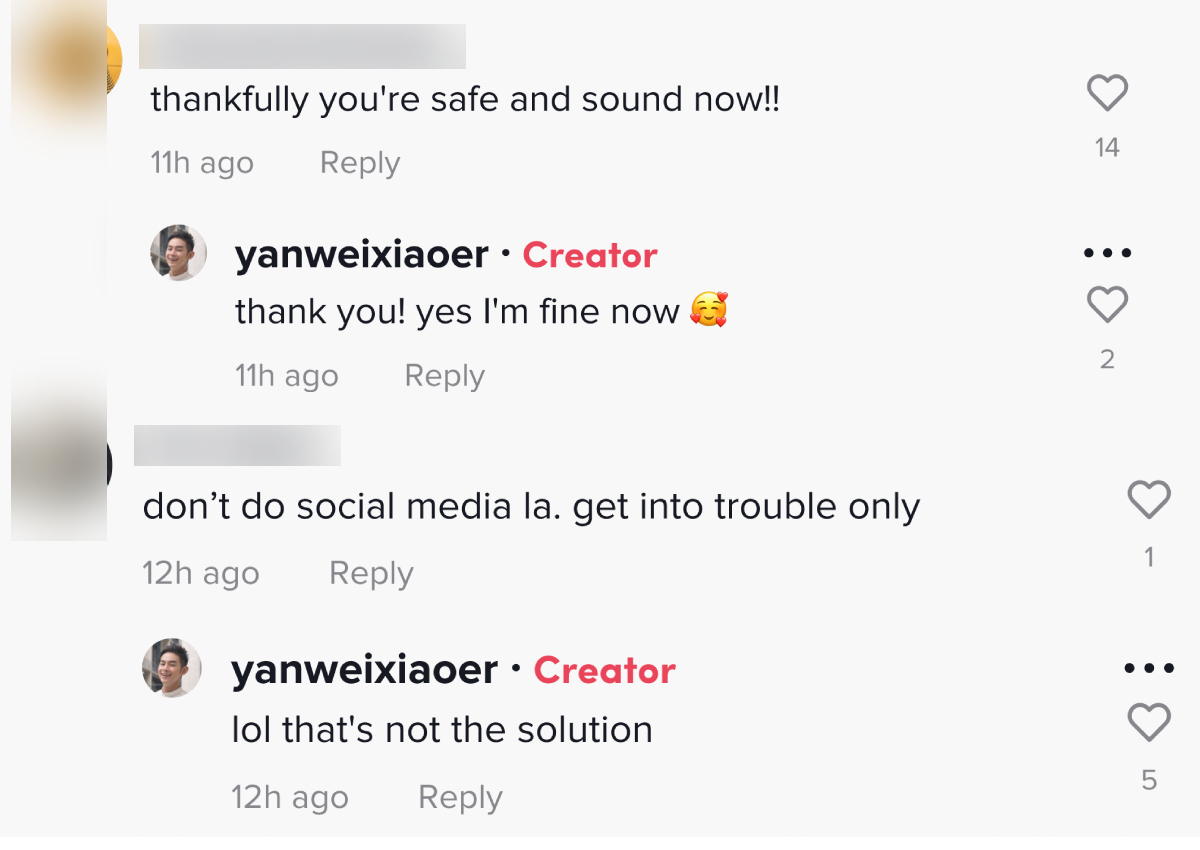This screenshot has height=850, width=1200.
Task: Reply to "lol that's not the solution"
Action: pyautogui.click(x=460, y=798)
